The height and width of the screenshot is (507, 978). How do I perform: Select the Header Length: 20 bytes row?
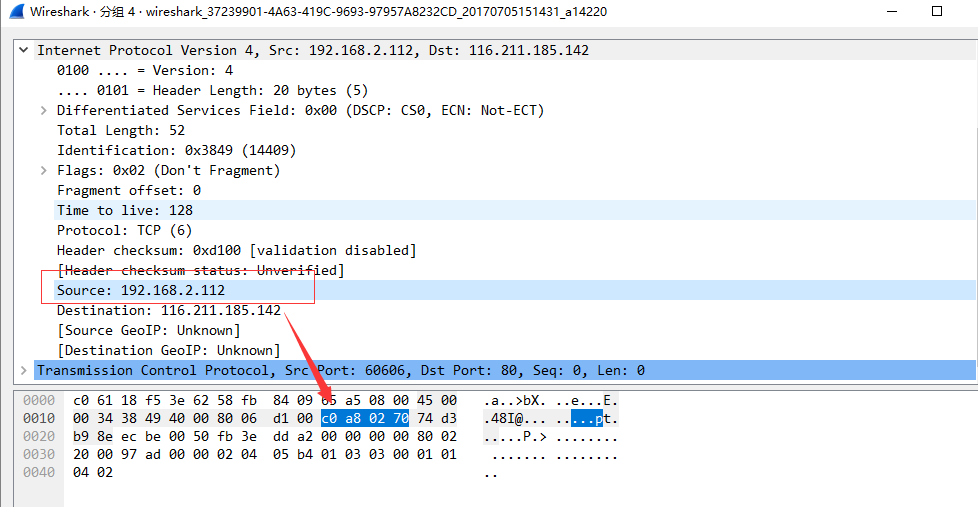[x=213, y=90]
